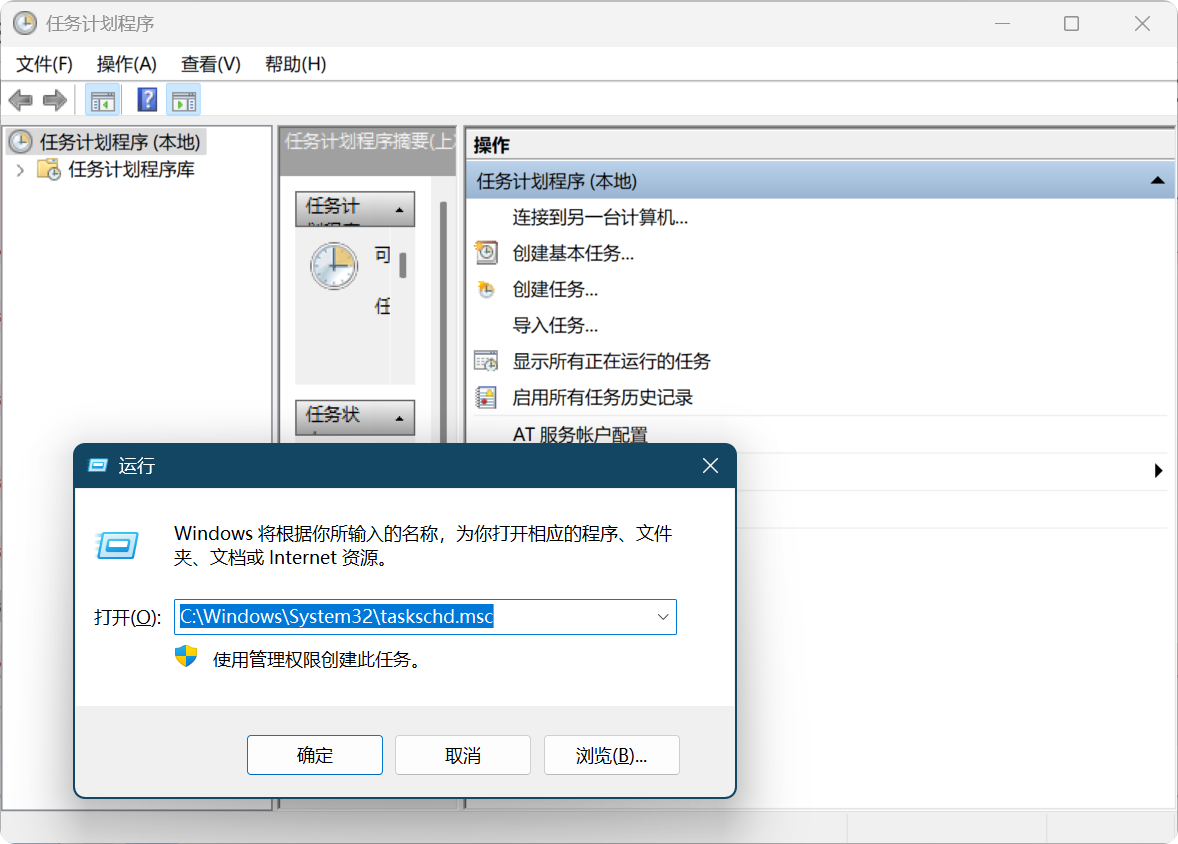Click 创建基本任务... action
1178x844 pixels.
pos(573,253)
